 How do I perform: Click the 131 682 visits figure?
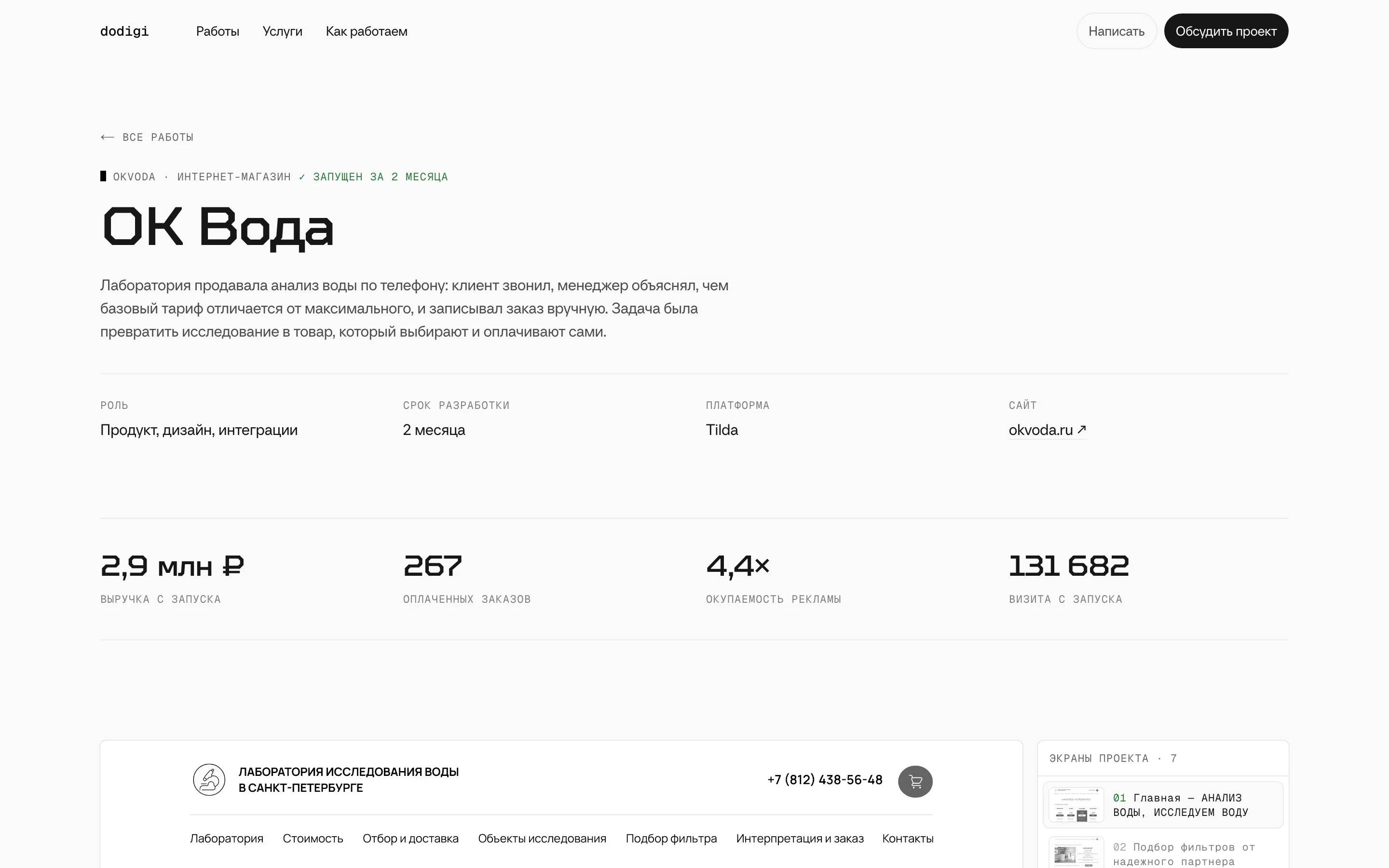[1069, 566]
